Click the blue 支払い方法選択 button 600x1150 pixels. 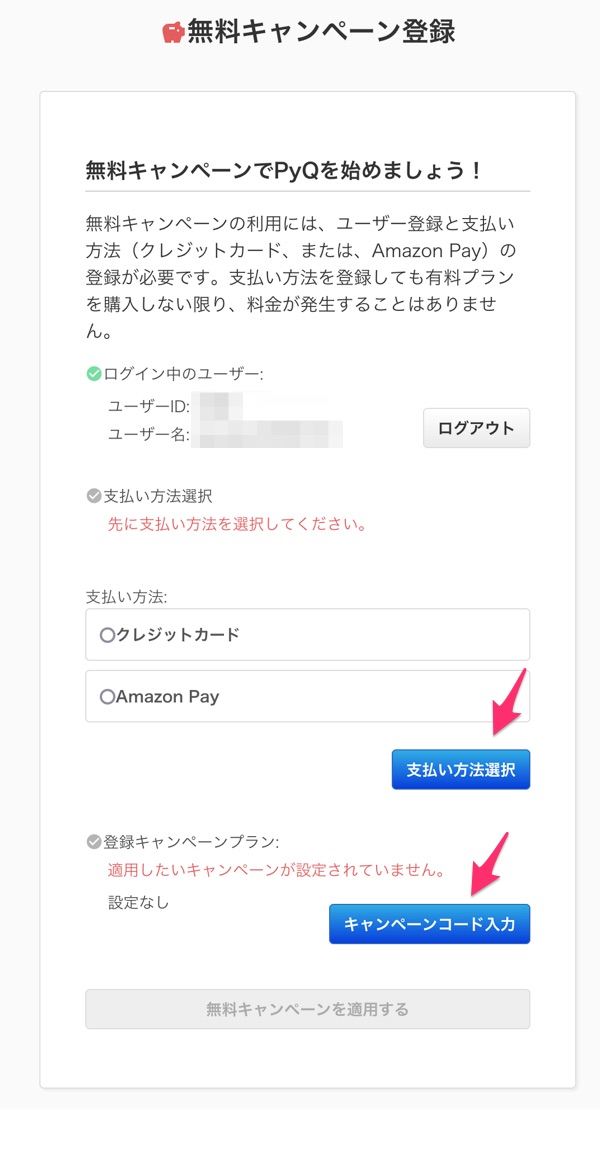[x=460, y=770]
